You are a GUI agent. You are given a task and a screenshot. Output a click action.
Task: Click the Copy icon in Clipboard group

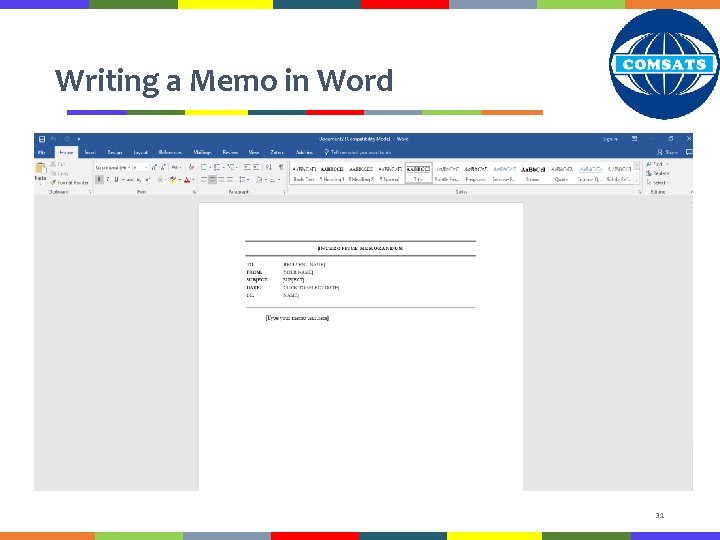point(53,173)
